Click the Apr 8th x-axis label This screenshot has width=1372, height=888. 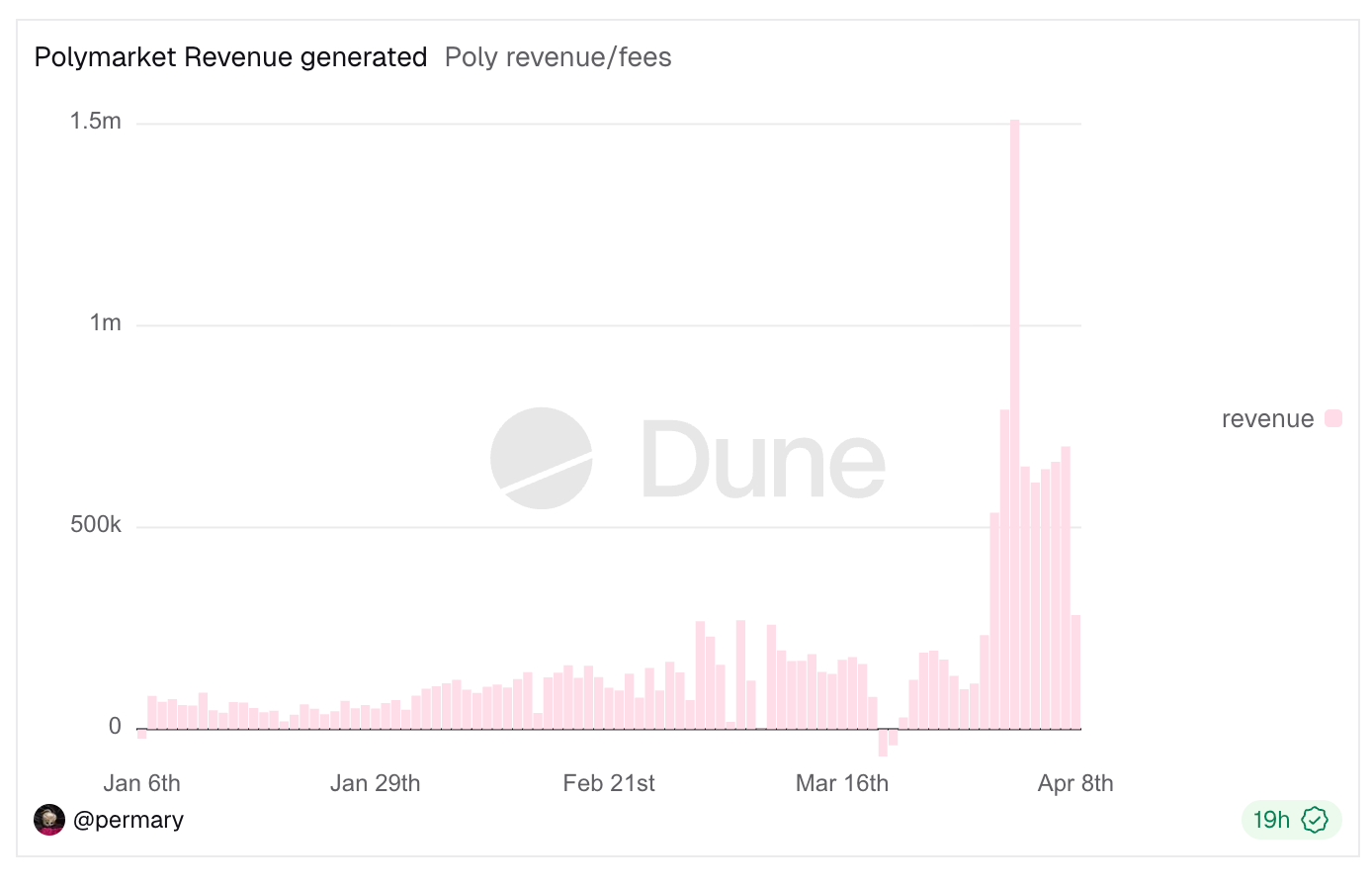click(x=1075, y=783)
